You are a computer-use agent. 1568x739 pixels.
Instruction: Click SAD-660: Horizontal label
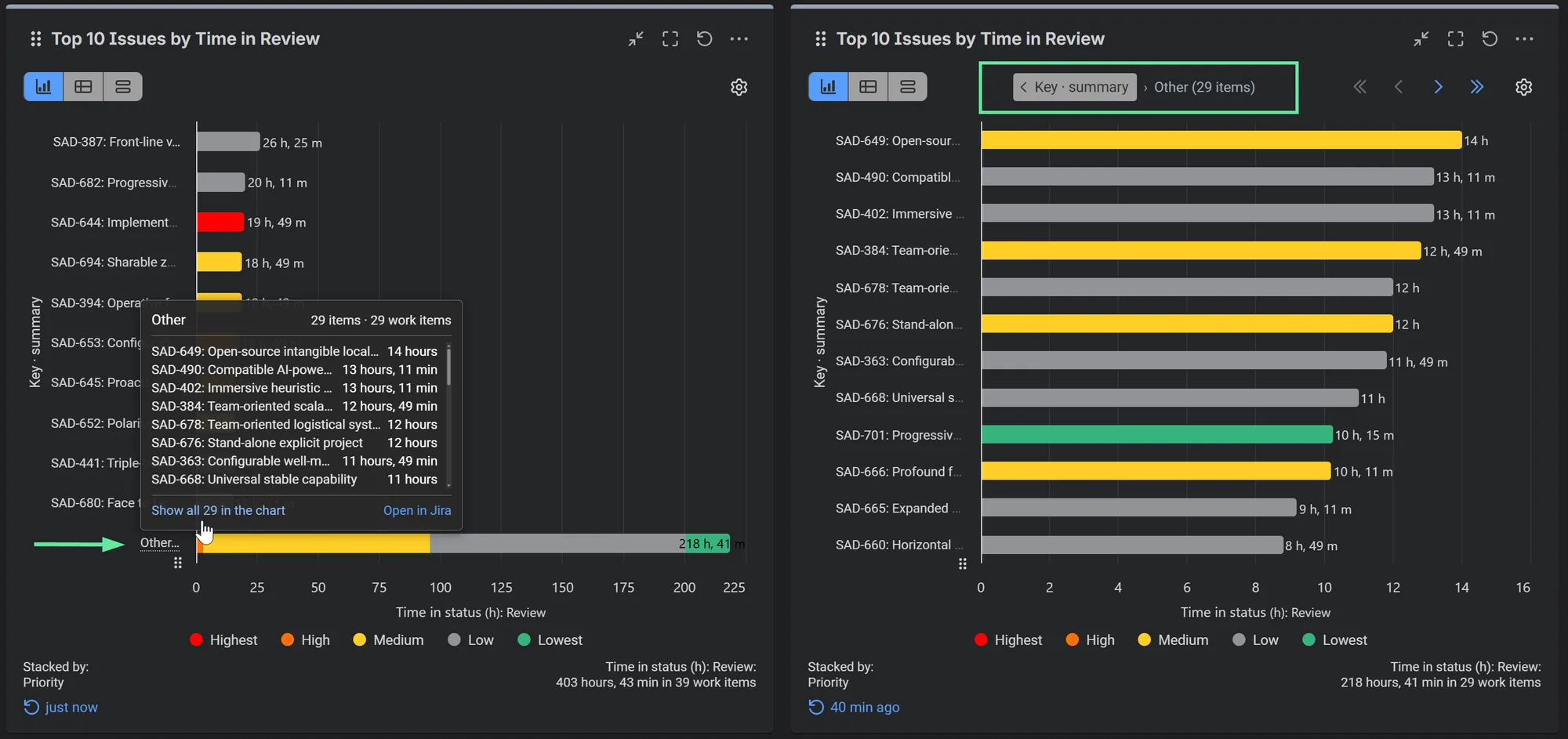pos(898,545)
